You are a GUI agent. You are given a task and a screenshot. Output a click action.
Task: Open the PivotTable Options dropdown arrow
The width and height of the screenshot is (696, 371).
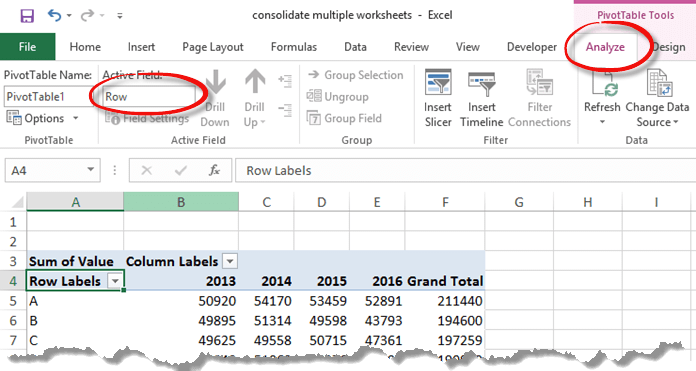[75, 118]
